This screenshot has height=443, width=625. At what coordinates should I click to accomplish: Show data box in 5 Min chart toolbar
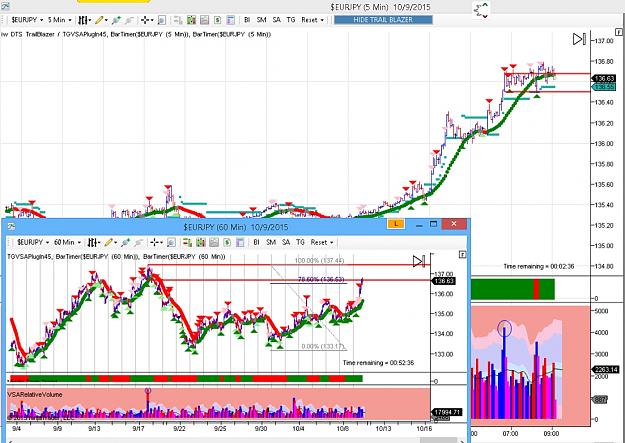pos(162,20)
